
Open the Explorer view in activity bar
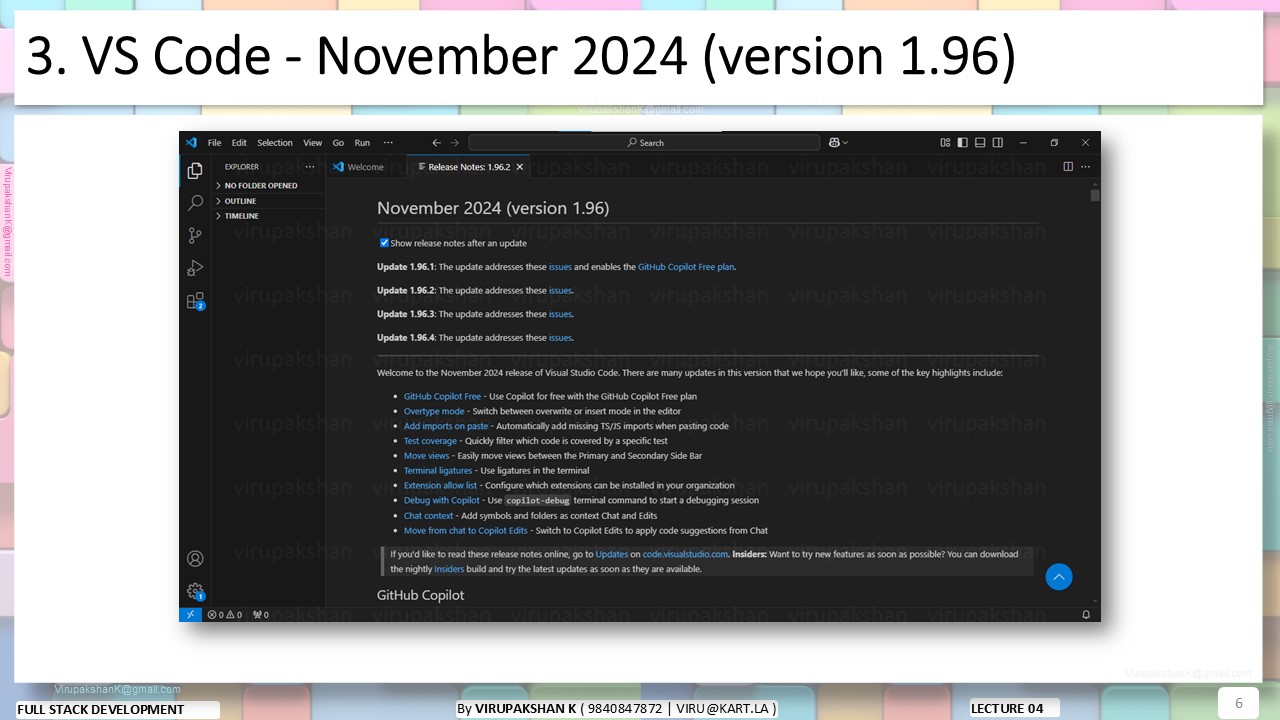click(195, 171)
